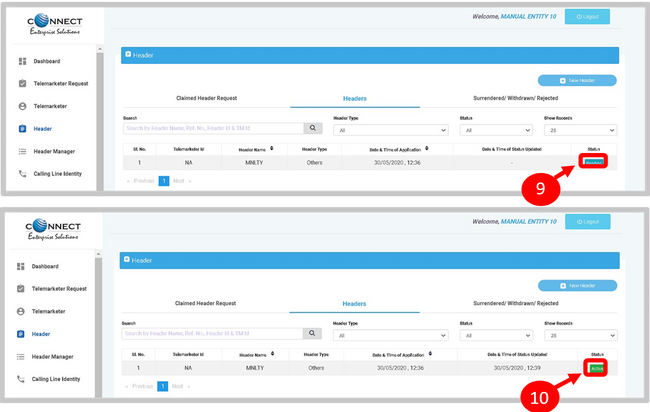Open Status filter dropdown in top screenshot

(x=494, y=130)
